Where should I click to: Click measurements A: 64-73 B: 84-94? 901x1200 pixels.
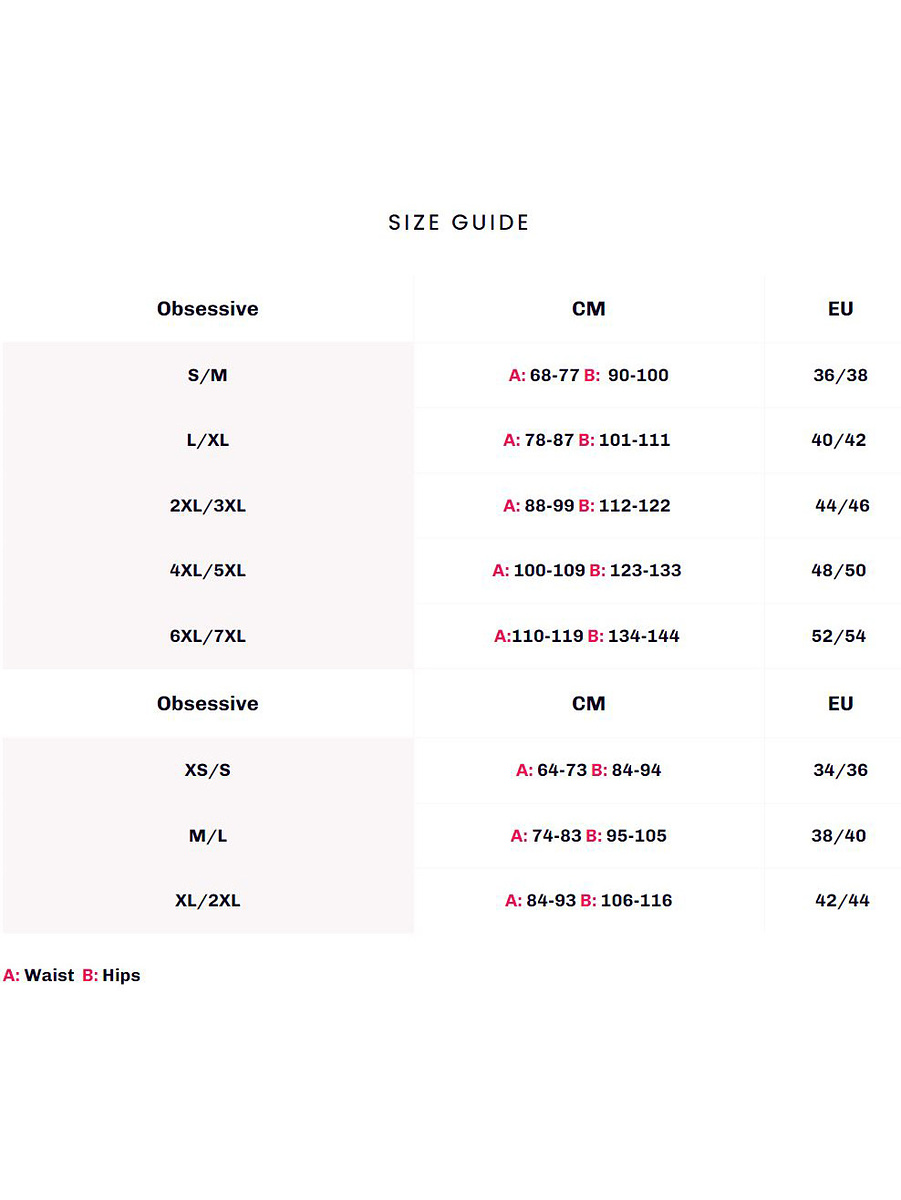click(x=589, y=771)
